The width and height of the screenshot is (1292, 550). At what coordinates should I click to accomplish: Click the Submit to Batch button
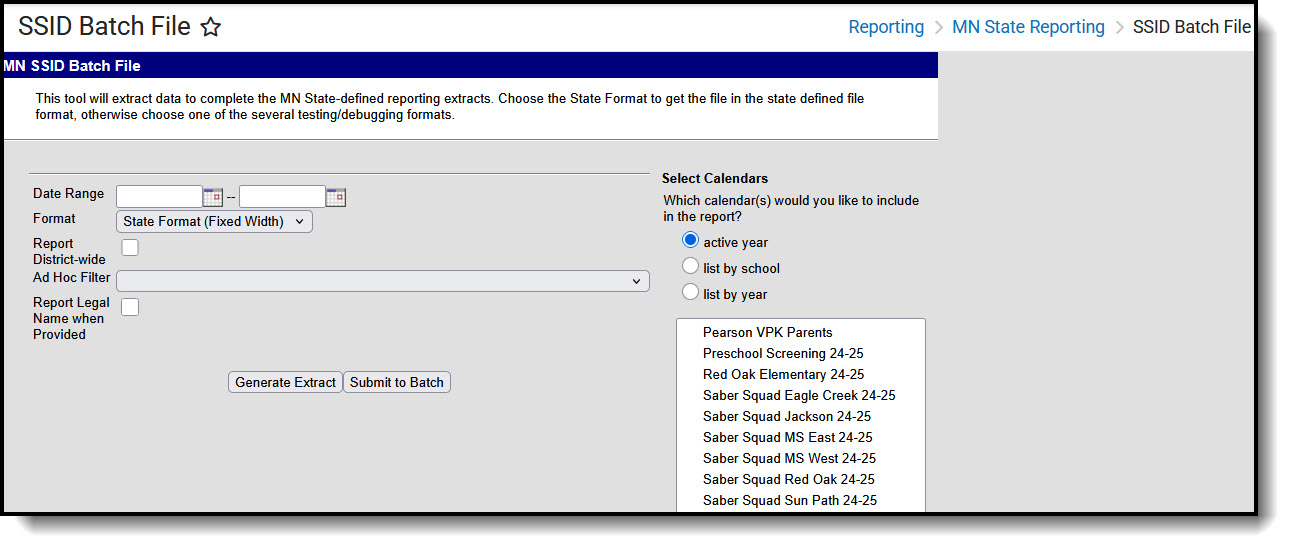point(397,382)
